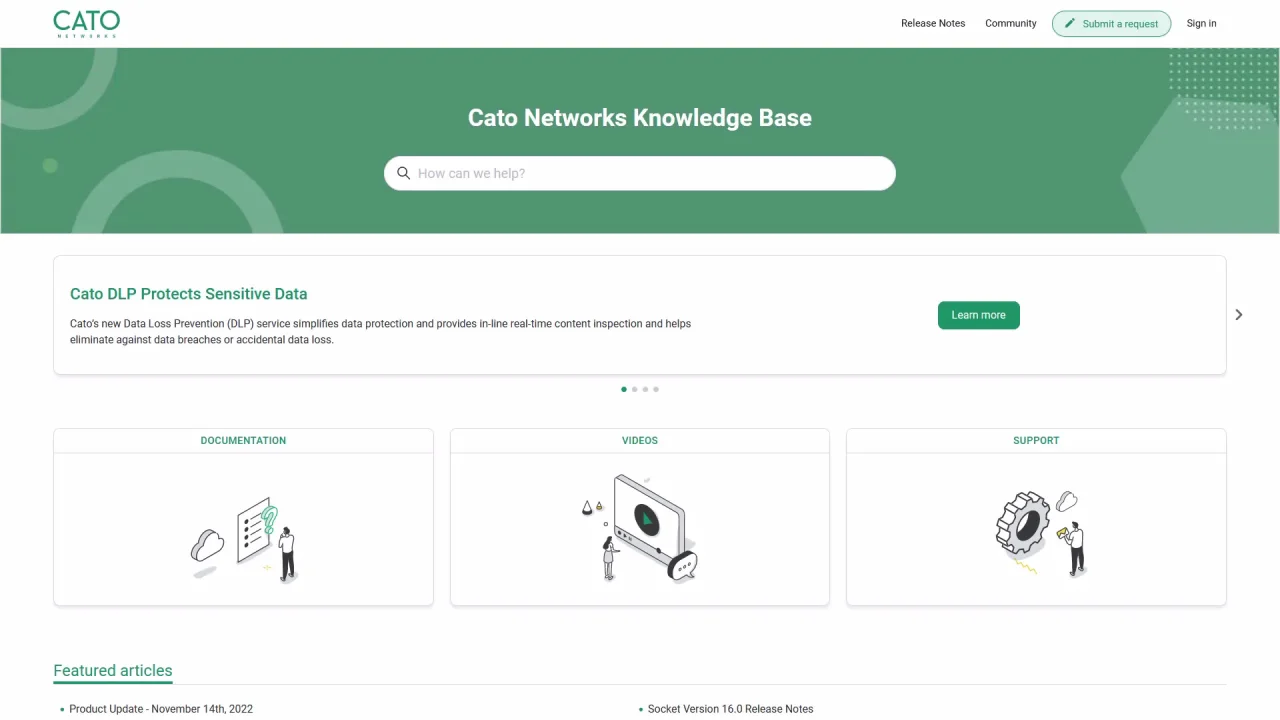Viewport: 1280px width, 720px height.
Task: Open the Support card illustration
Action: coord(1040,533)
